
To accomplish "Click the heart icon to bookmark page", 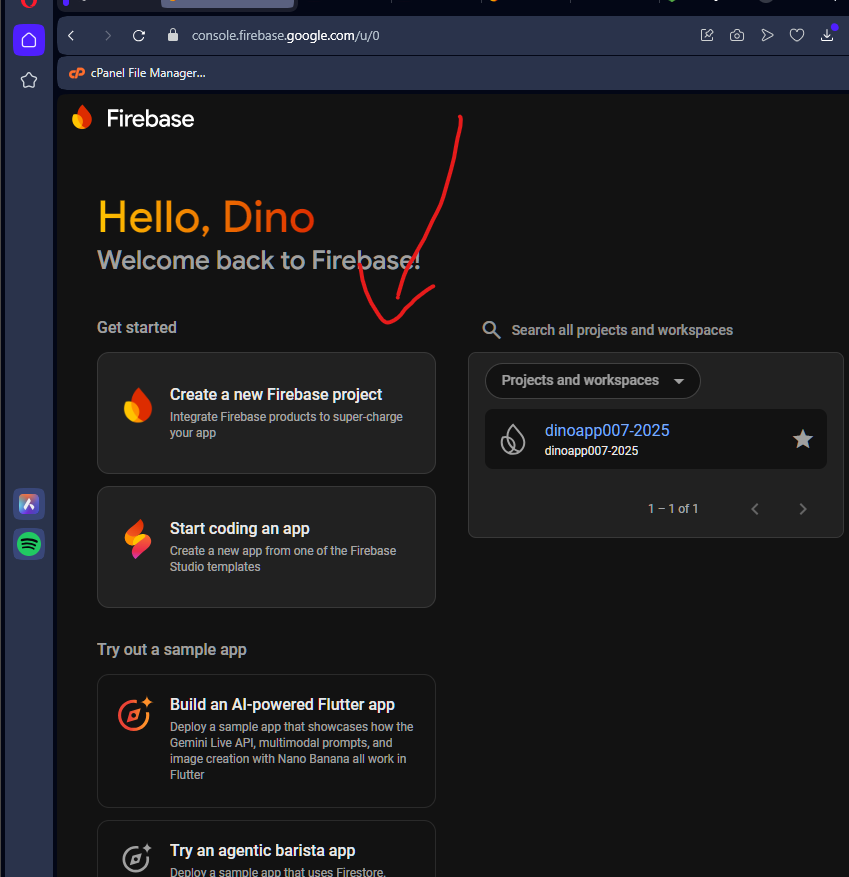I will tap(797, 35).
